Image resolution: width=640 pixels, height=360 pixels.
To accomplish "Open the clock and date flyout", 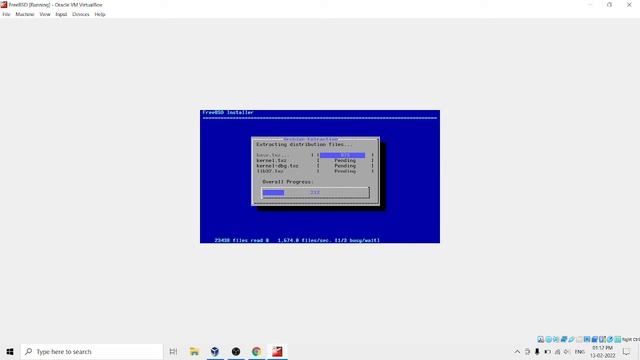I will [x=602, y=351].
